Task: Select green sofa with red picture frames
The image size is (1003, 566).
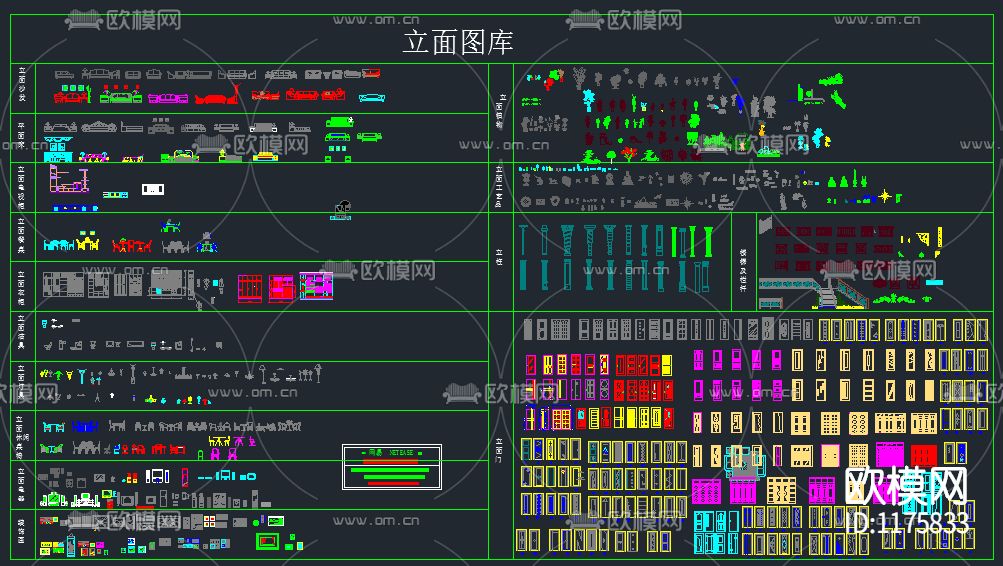Action: tap(120, 95)
